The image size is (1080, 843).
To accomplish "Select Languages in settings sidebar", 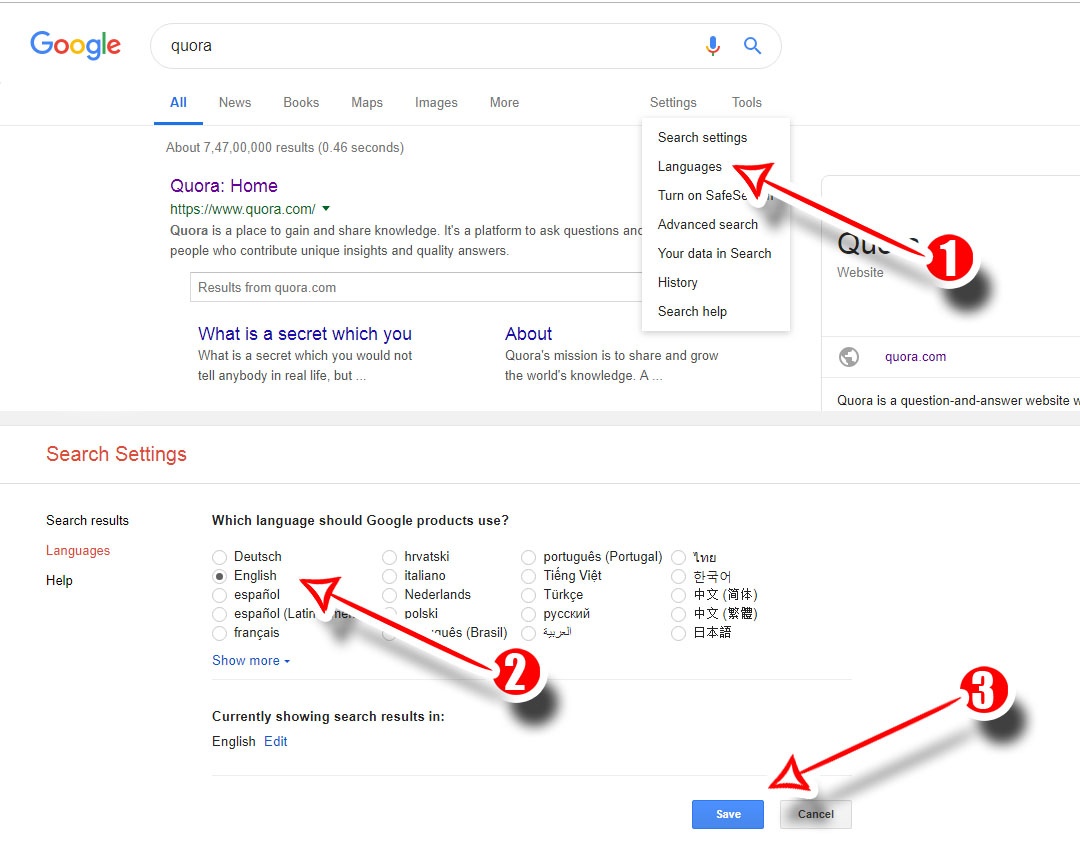I will (78, 550).
